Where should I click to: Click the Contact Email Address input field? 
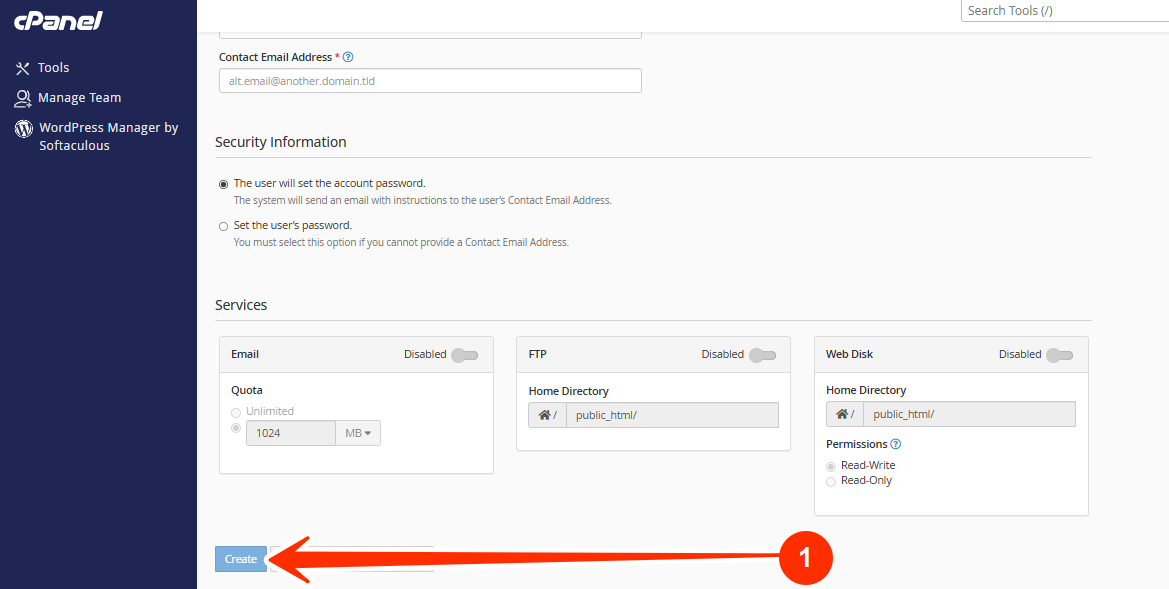[x=430, y=81]
